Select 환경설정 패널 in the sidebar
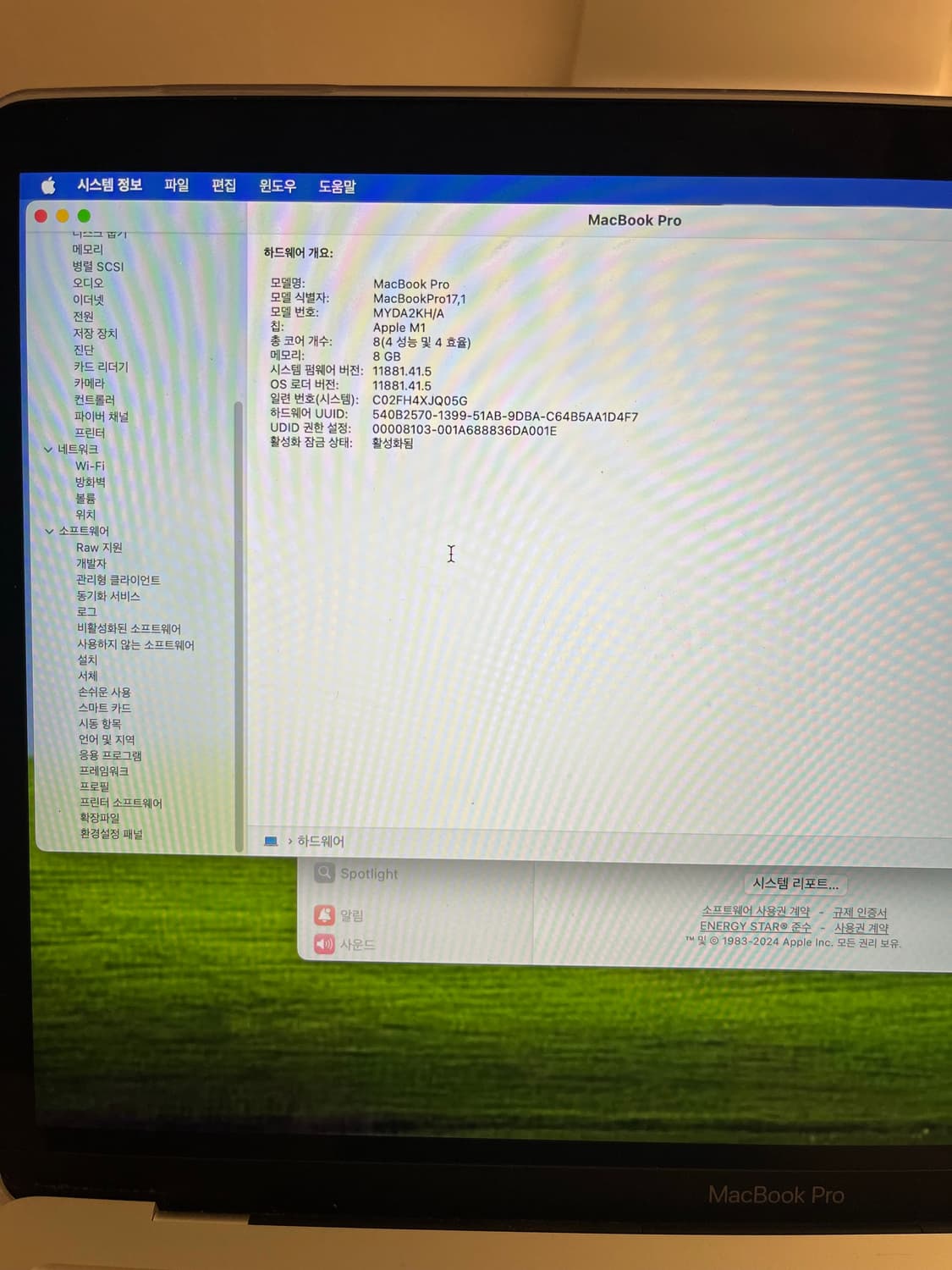The height and width of the screenshot is (1270, 952). pyautogui.click(x=112, y=834)
